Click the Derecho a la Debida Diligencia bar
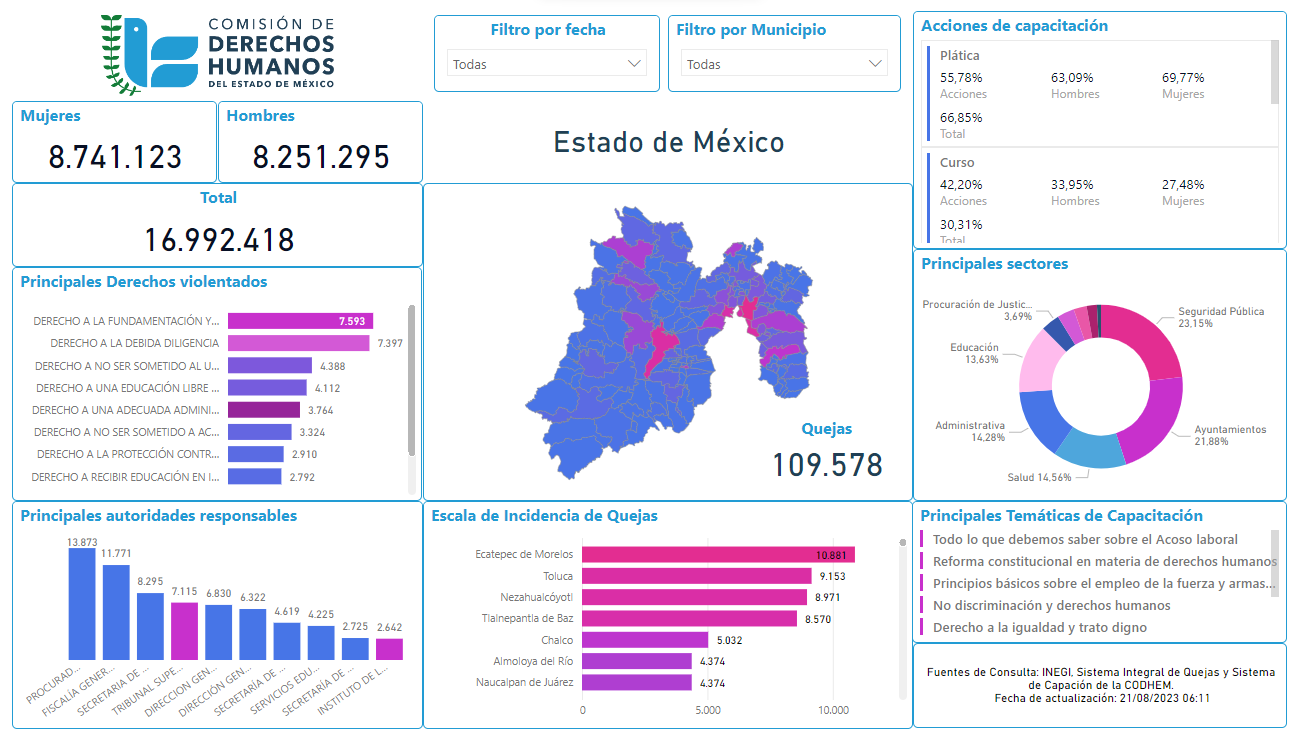Image resolution: width=1299 pixels, height=736 pixels. pyautogui.click(x=298, y=343)
